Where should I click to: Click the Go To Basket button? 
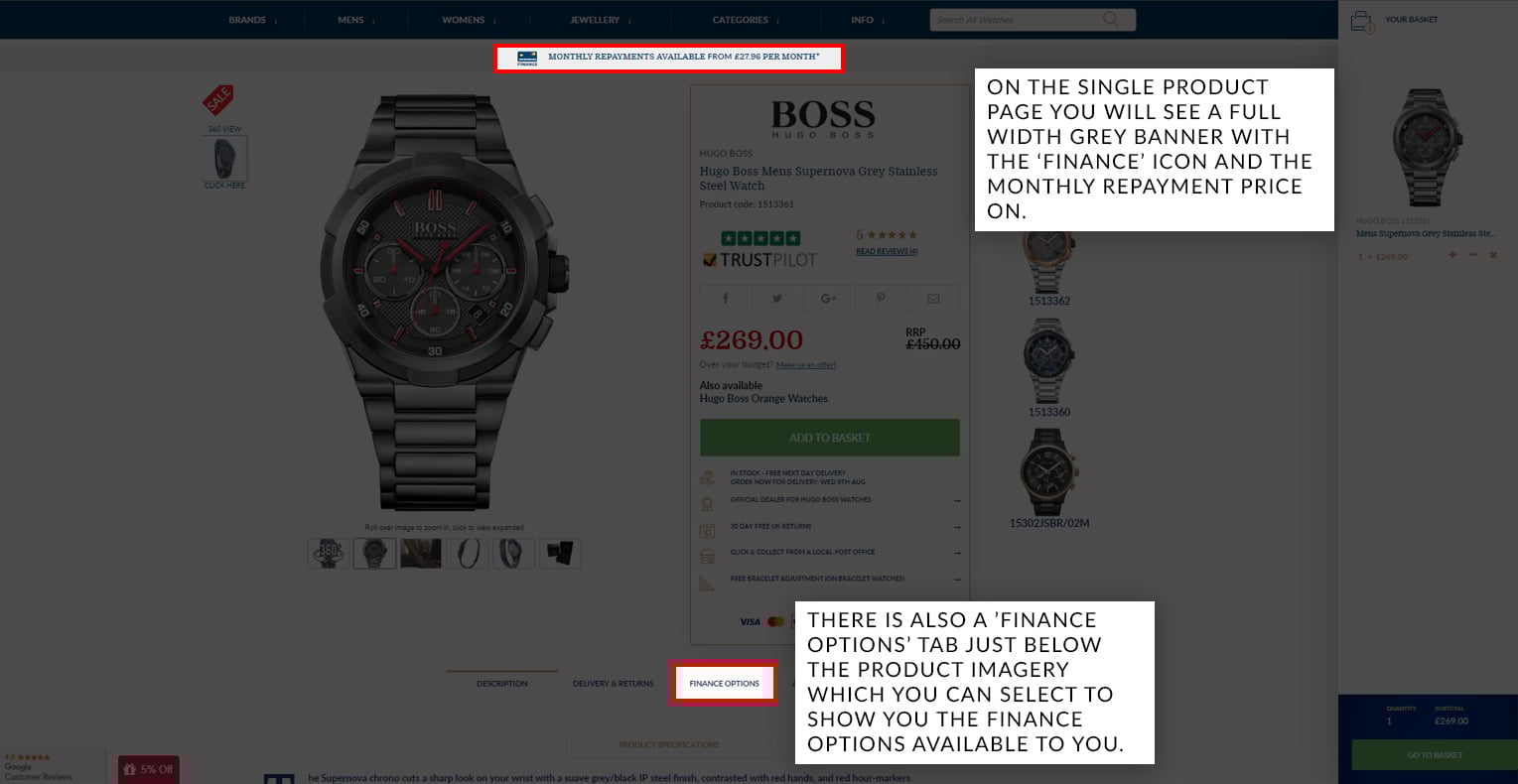coord(1435,755)
